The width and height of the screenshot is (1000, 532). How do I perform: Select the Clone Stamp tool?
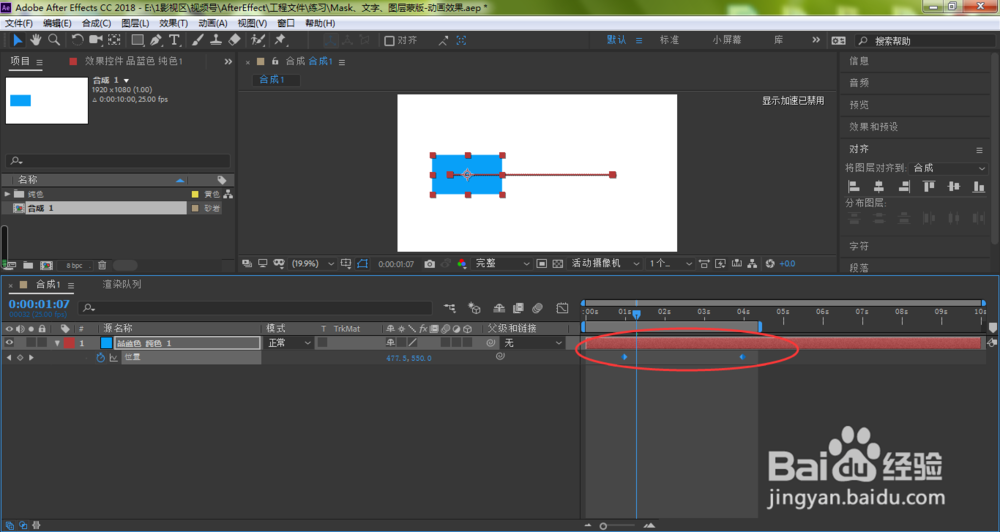tap(216, 40)
